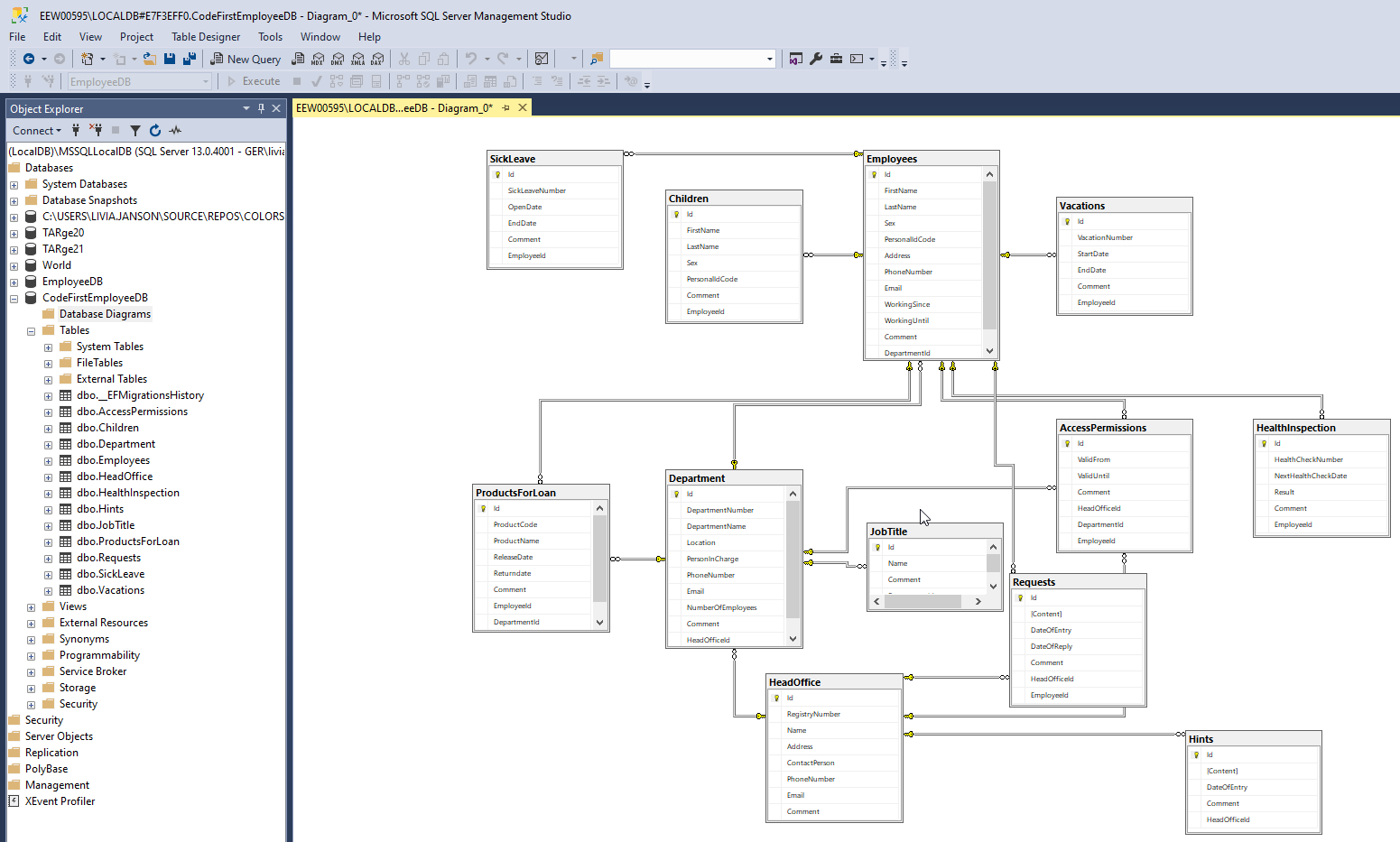This screenshot has width=1400, height=842.
Task: Select dbo.HeadOffice in the tree
Action: coord(115,477)
